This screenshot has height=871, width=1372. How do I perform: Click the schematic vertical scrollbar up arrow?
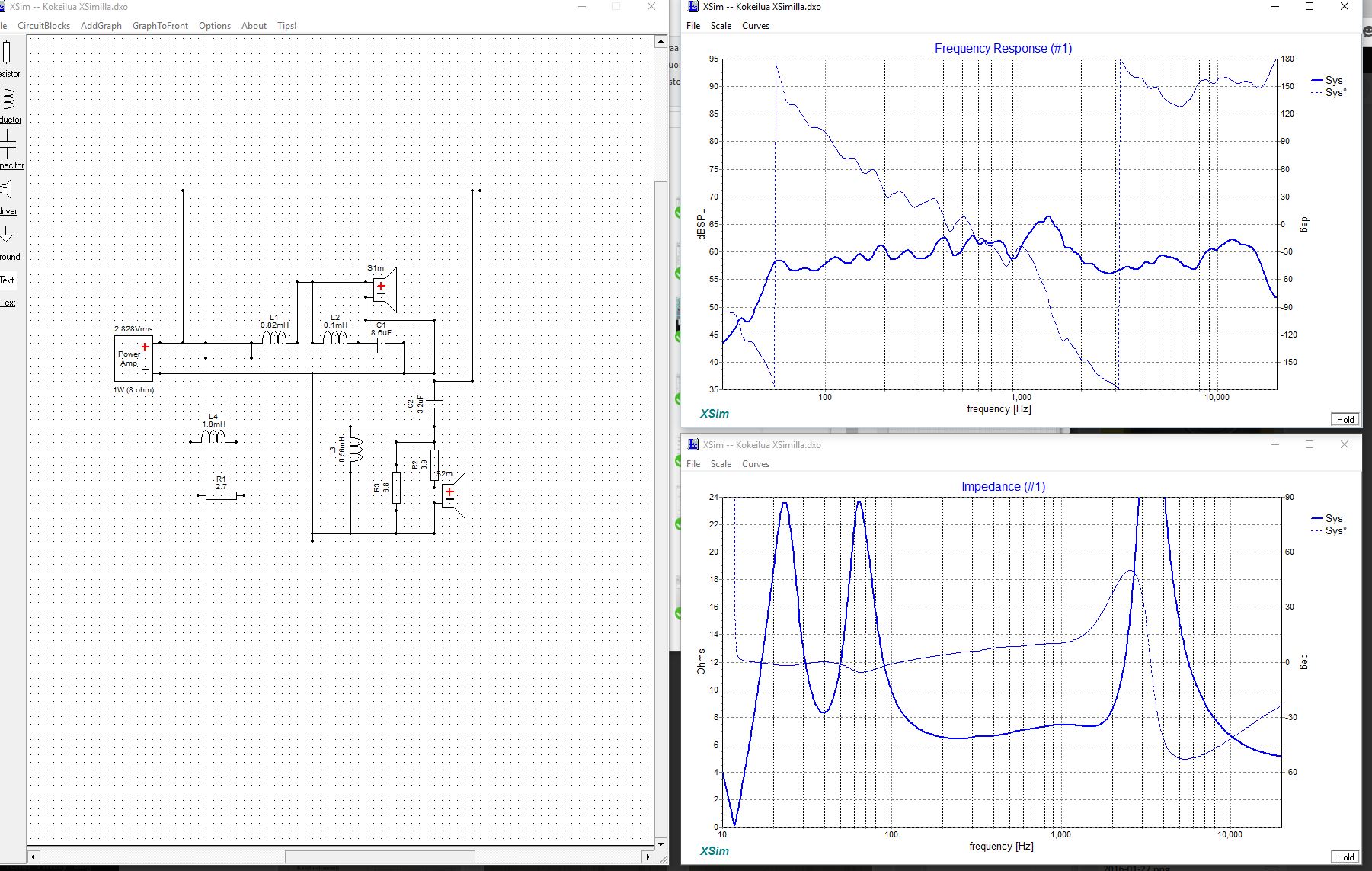(660, 42)
